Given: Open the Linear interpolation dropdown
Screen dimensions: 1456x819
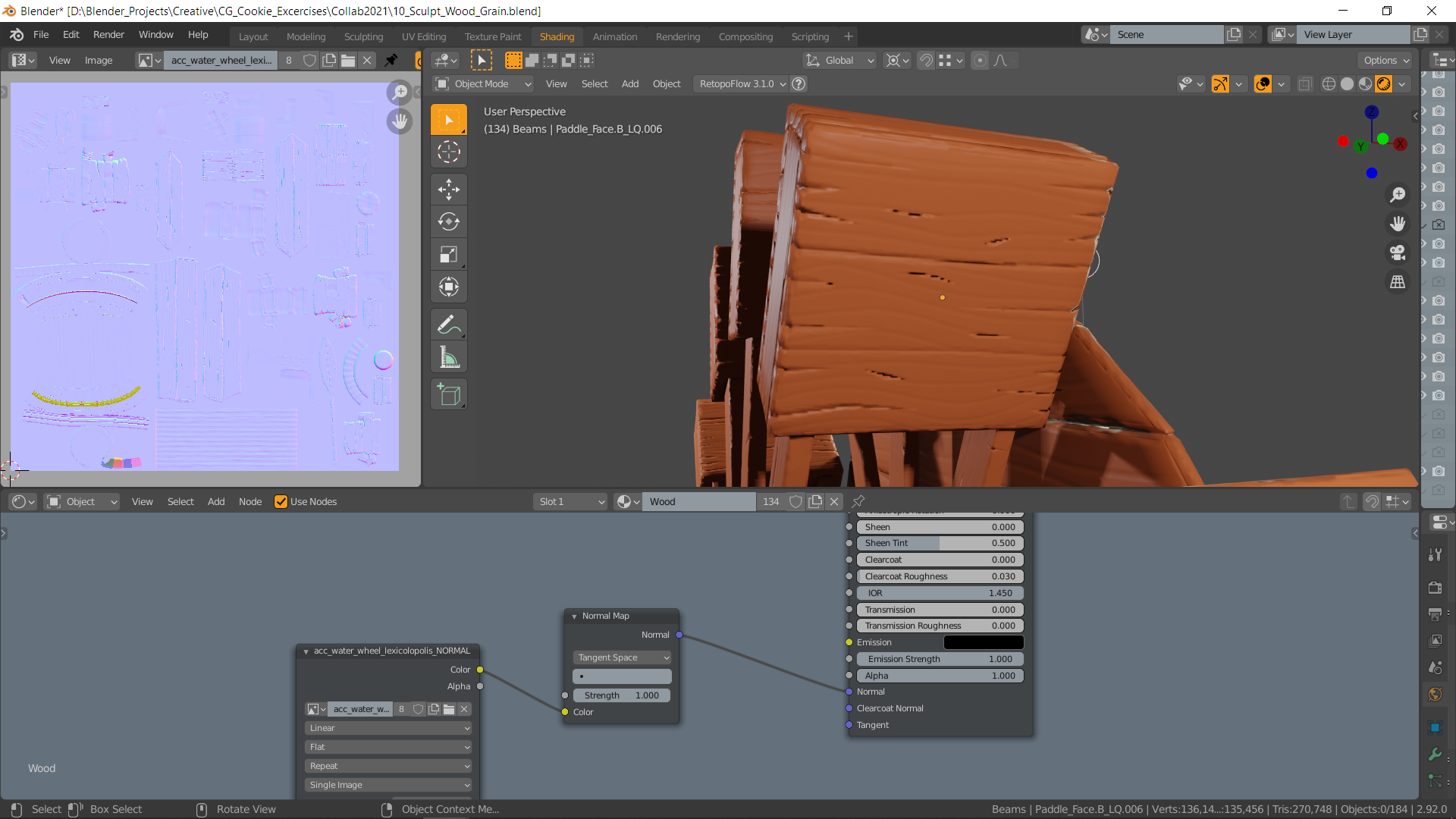Looking at the screenshot, I should point(388,728).
